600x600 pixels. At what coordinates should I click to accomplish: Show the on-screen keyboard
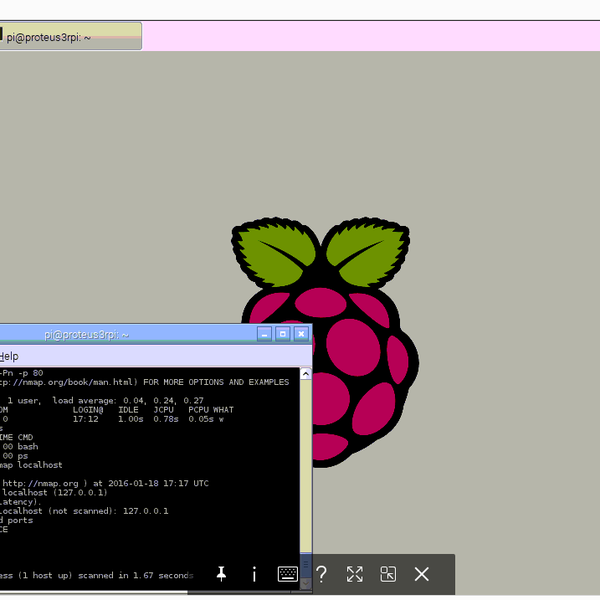[x=287, y=574]
